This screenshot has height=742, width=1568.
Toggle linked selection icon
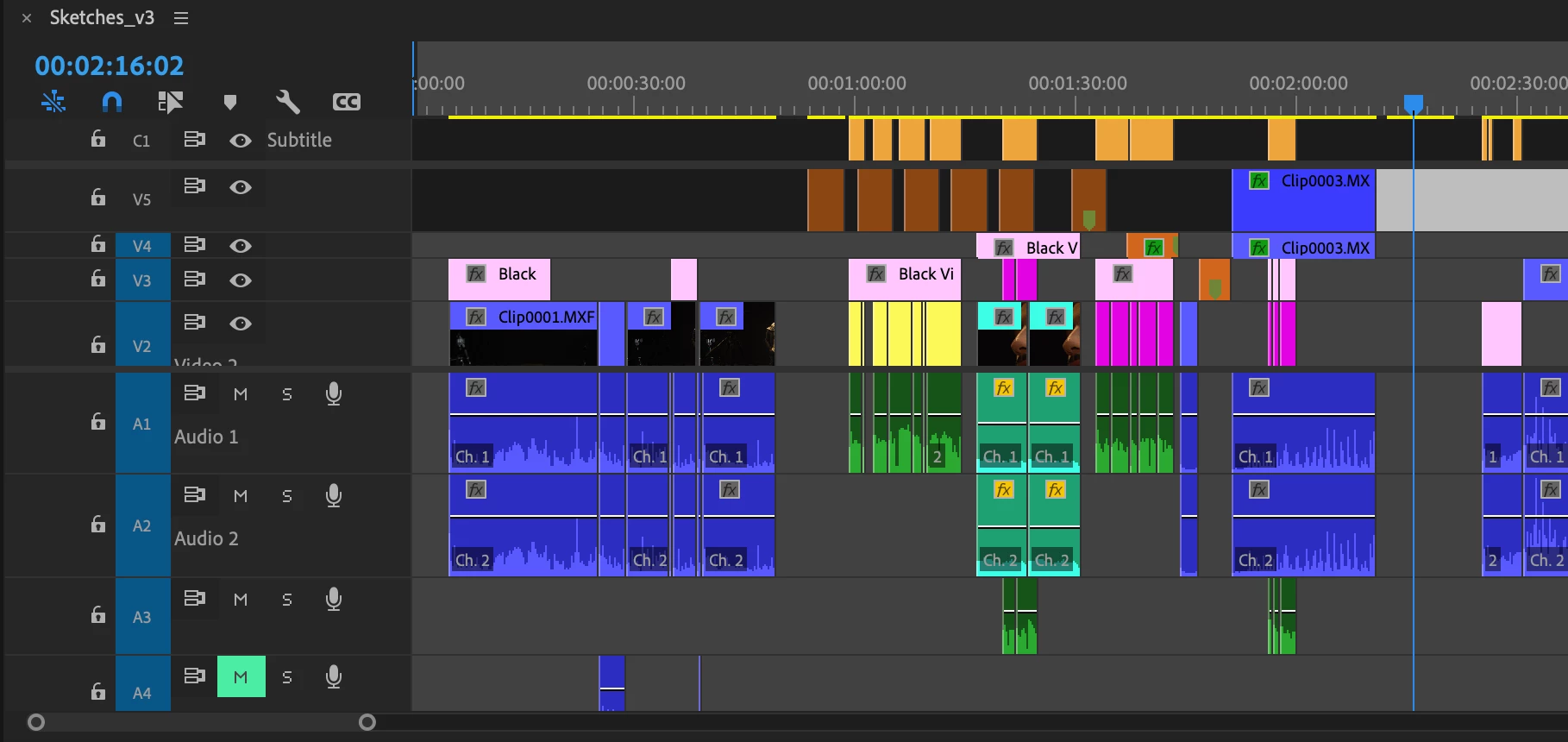tap(170, 102)
